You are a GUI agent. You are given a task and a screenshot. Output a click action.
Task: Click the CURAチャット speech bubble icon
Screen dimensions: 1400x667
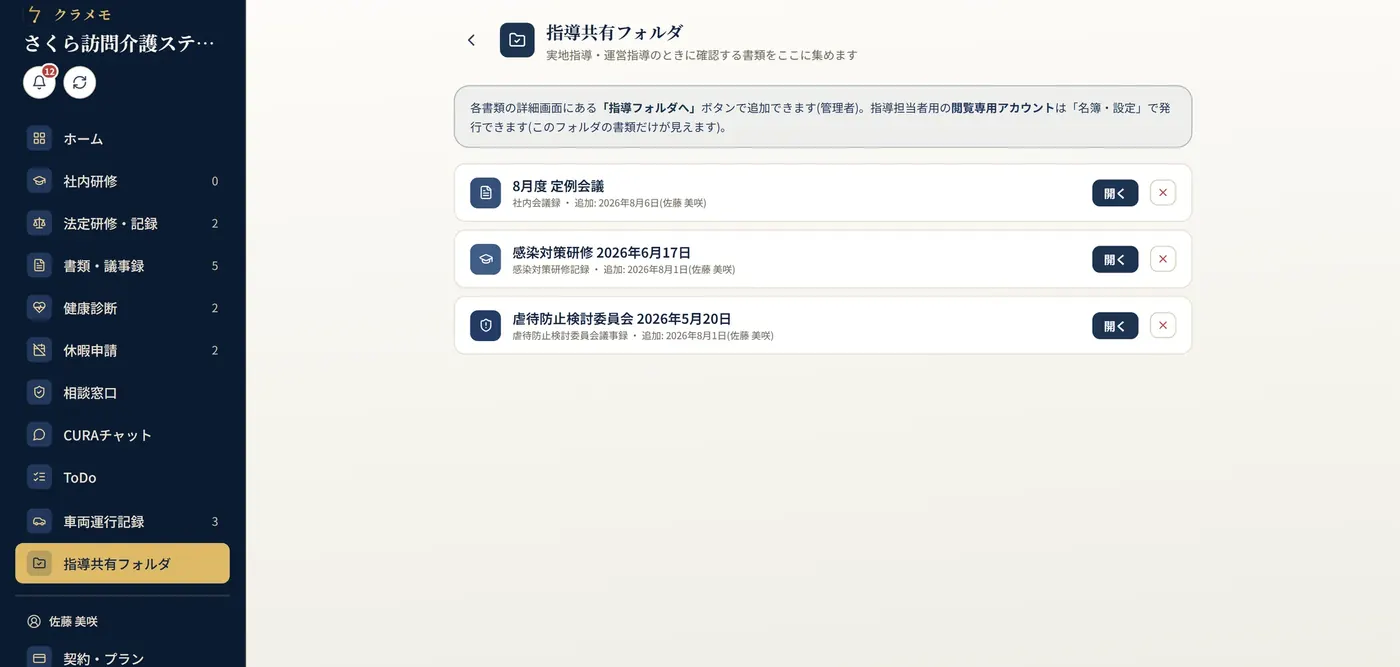pos(39,435)
